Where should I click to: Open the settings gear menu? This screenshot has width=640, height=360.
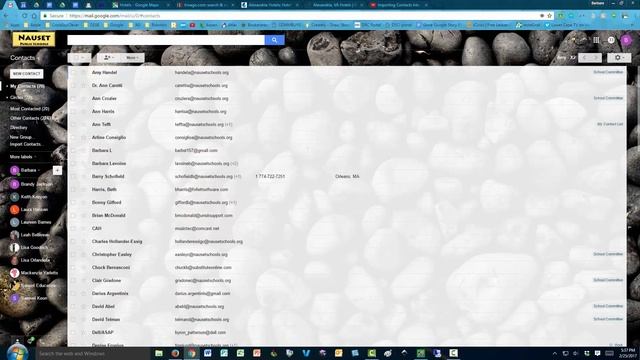click(619, 58)
